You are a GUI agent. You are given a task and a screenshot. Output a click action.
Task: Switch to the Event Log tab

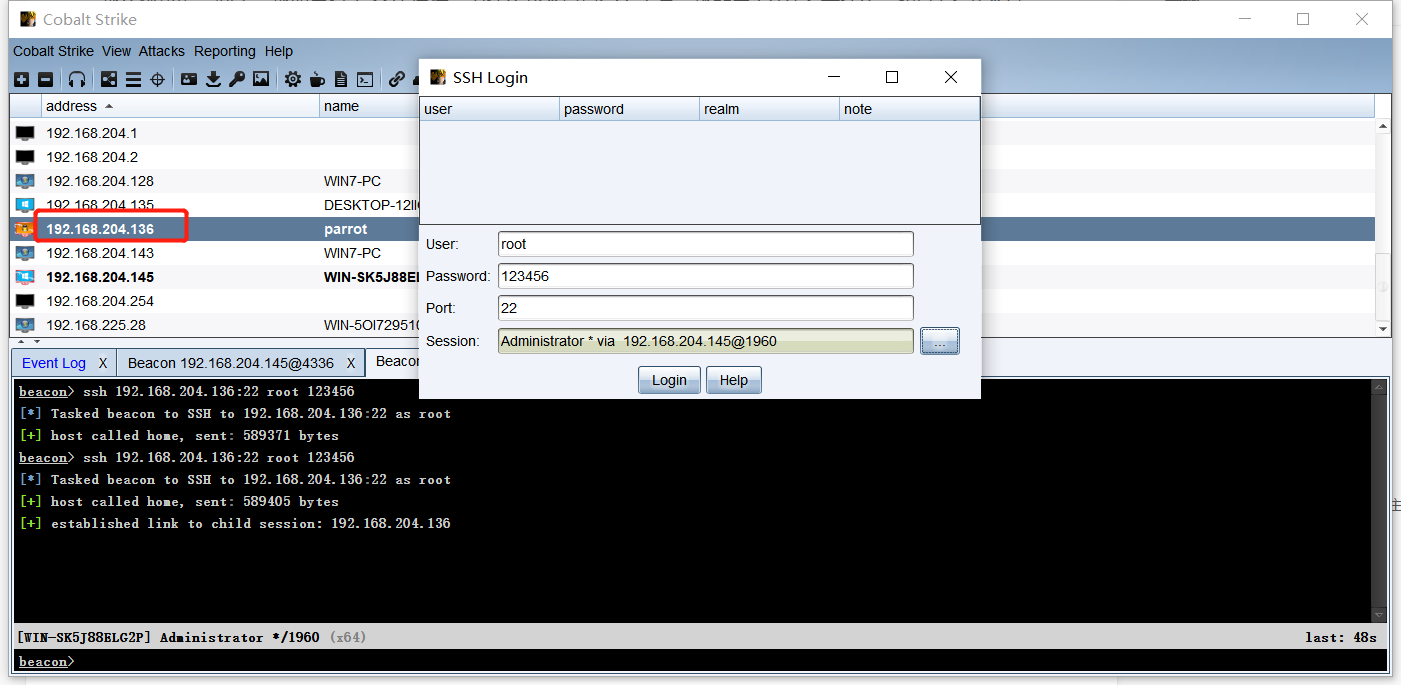[54, 363]
